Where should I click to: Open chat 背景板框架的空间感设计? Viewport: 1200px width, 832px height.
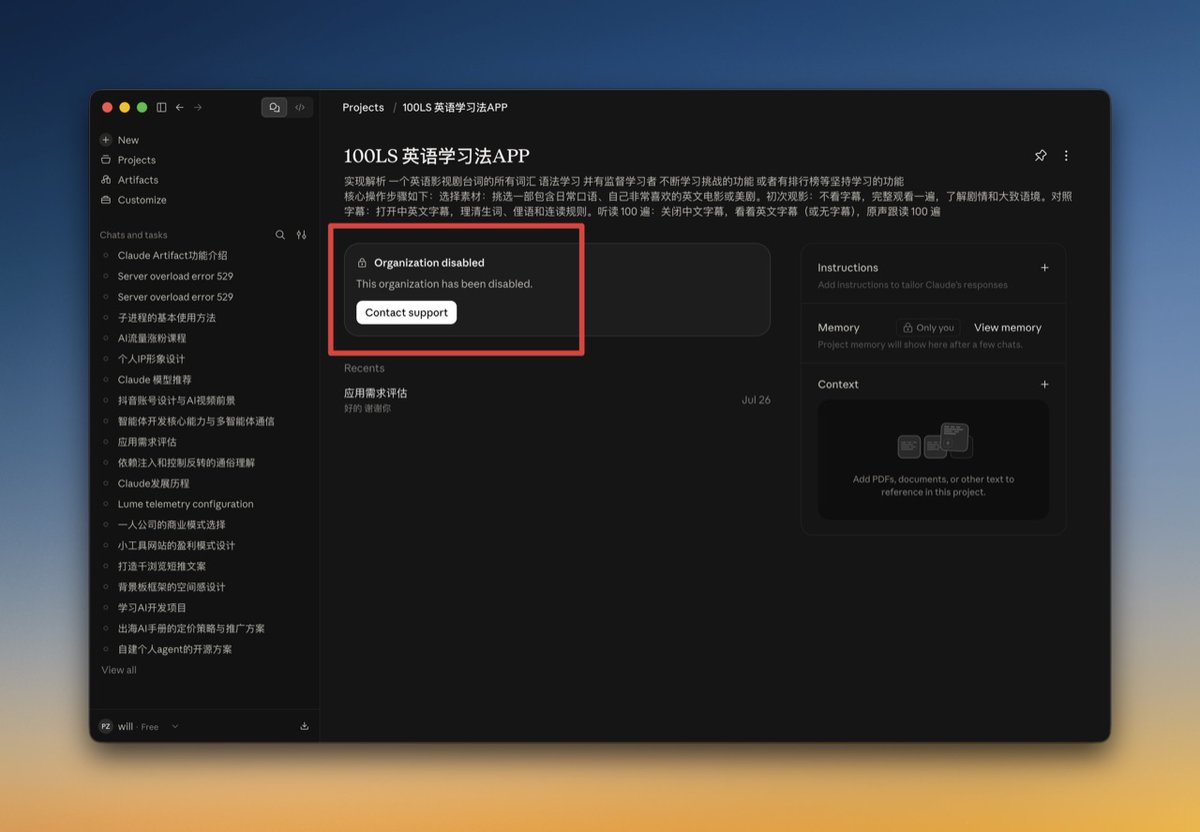171,587
